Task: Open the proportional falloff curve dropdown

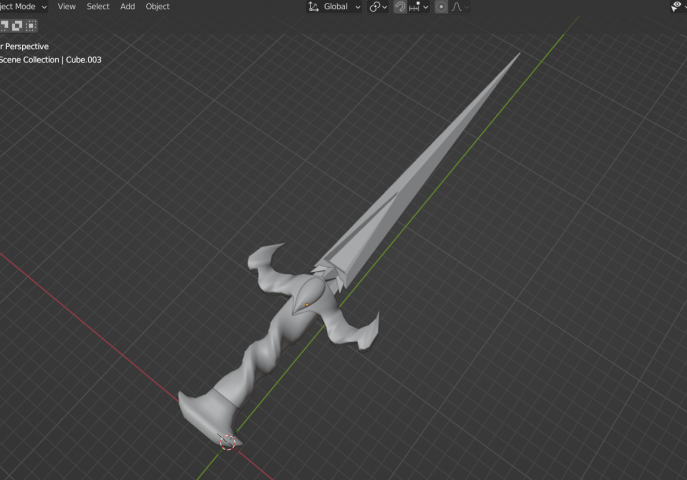Action: tap(460, 7)
